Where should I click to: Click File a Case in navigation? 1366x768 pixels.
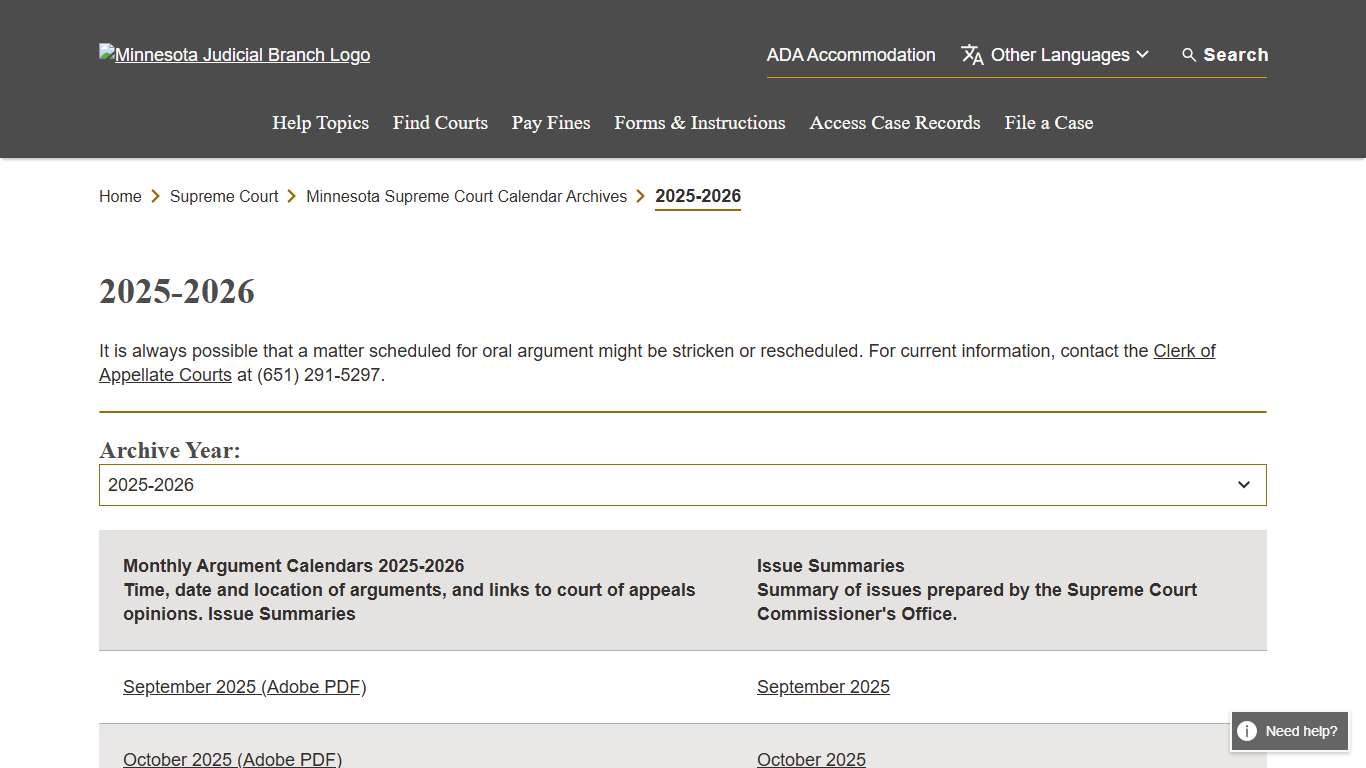[1048, 123]
